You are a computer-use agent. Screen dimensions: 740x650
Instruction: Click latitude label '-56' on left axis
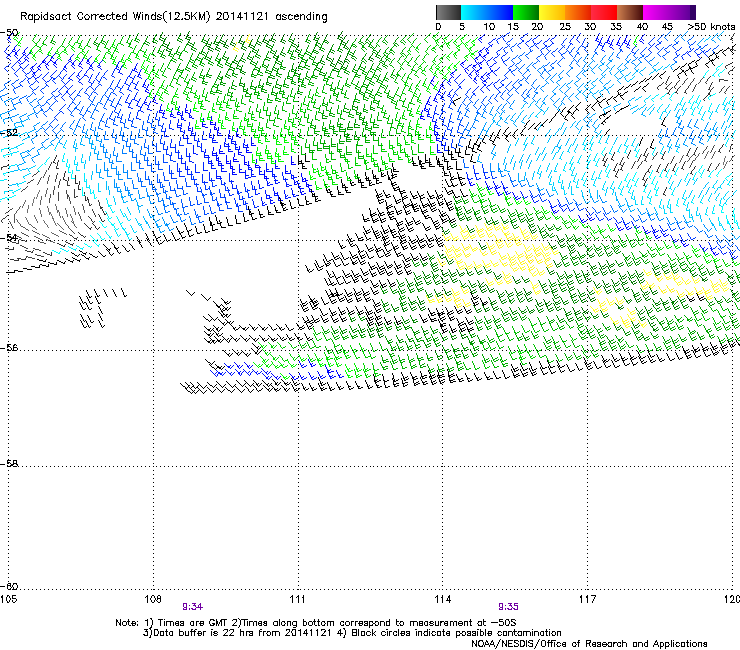9,347
